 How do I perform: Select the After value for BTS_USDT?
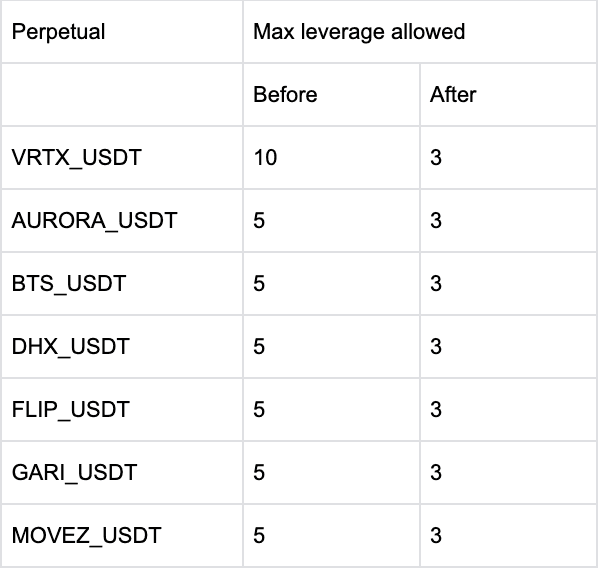(x=436, y=284)
